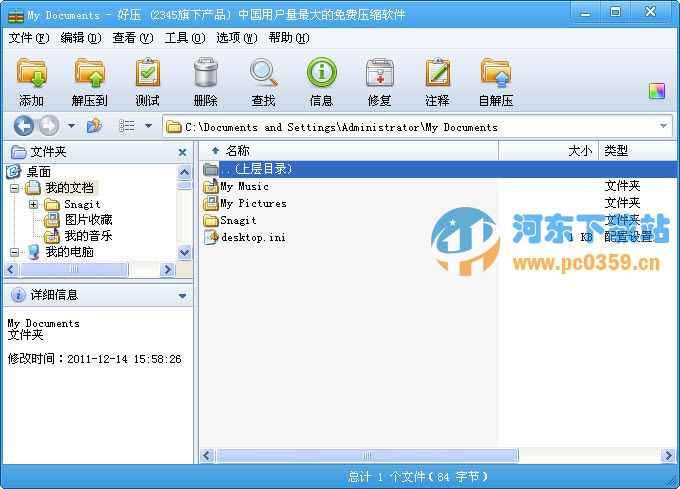Sort by the 大小 column header
Screen dimensions: 680x489
pyautogui.click(x=549, y=151)
